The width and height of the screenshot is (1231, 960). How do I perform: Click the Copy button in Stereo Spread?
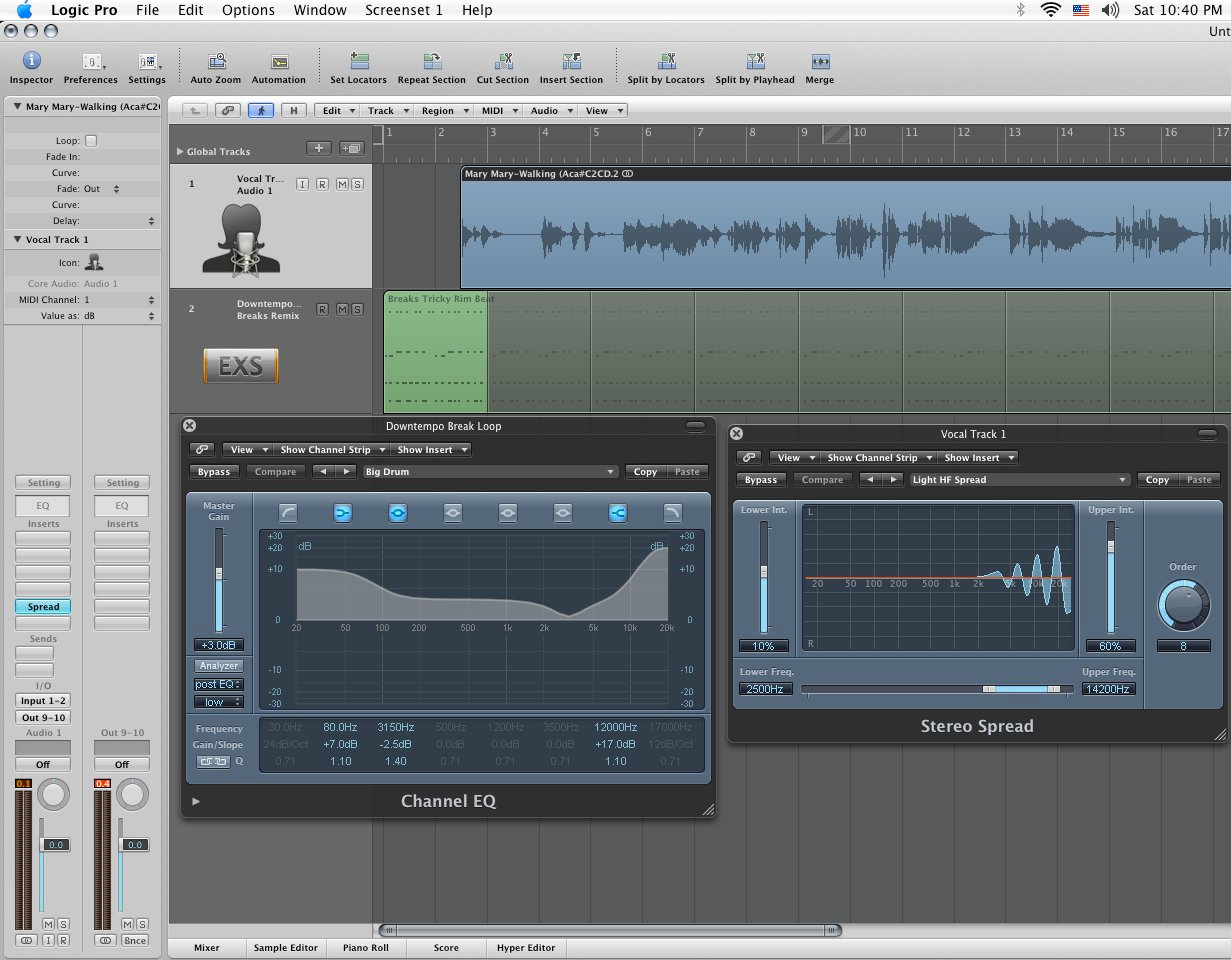(1157, 480)
